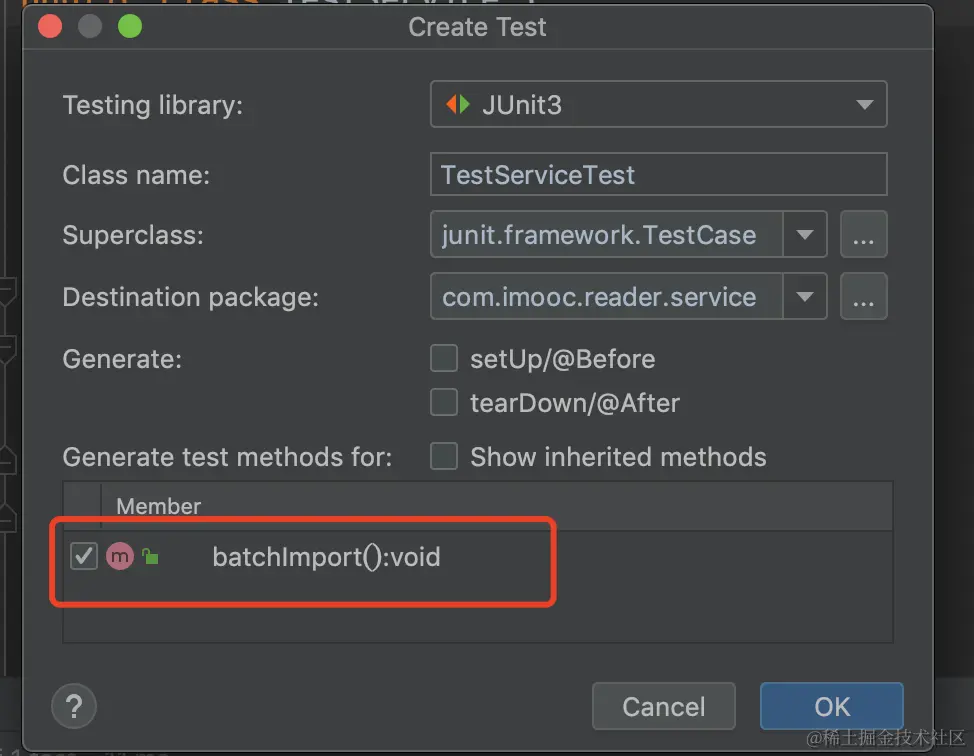This screenshot has height=756, width=974.
Task: Click the Member column header
Action: click(x=159, y=506)
